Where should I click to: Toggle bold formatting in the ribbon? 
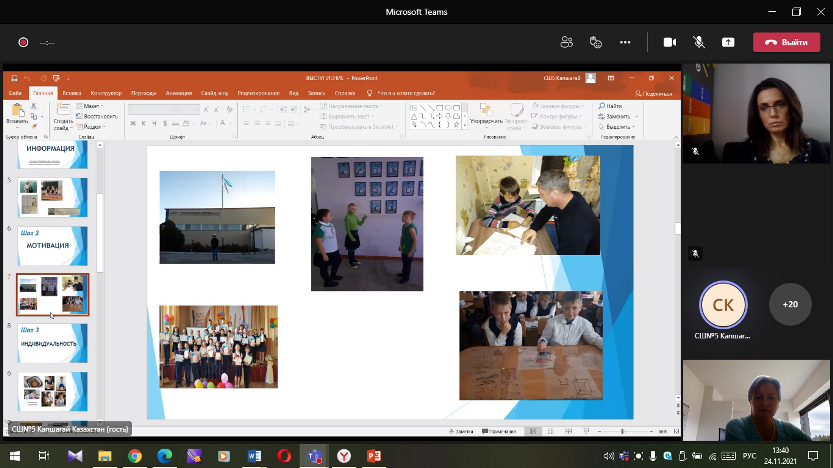(133, 123)
